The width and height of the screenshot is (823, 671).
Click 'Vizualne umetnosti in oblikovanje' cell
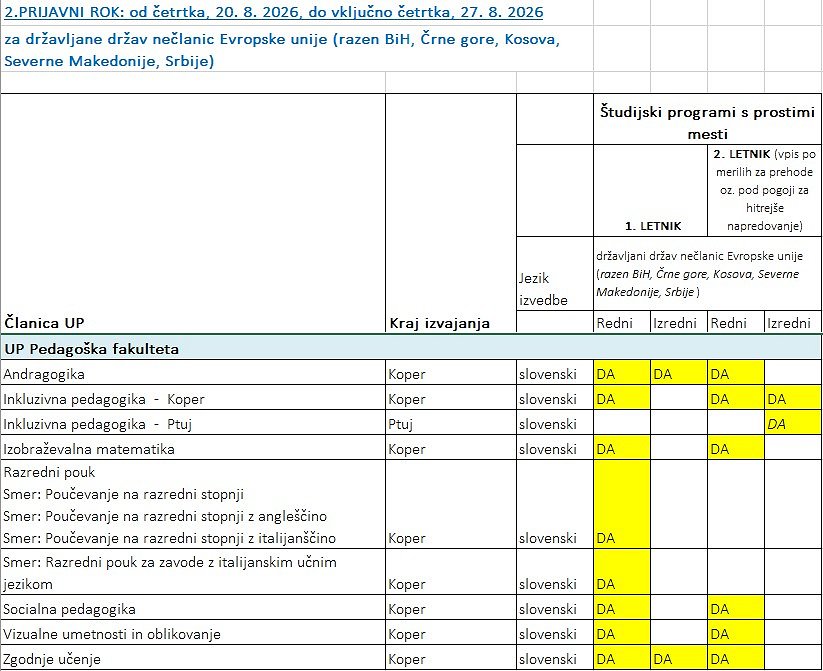193,633
